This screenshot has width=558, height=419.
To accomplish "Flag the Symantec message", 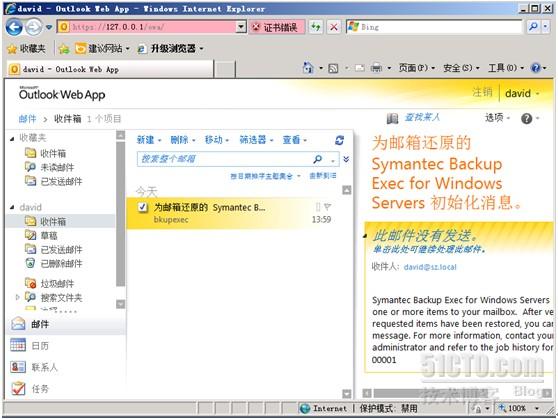I will [327, 206].
